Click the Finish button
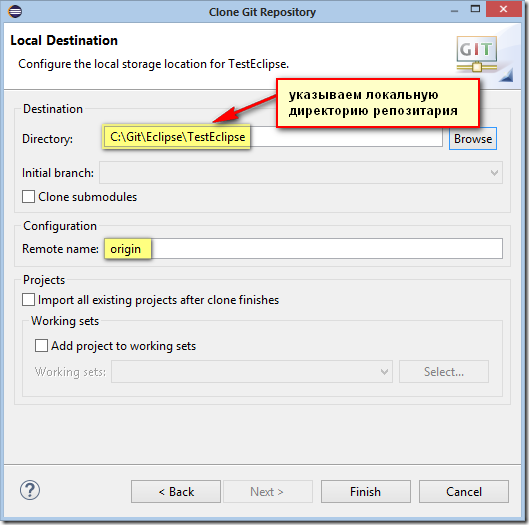529x525 pixels. tap(366, 492)
